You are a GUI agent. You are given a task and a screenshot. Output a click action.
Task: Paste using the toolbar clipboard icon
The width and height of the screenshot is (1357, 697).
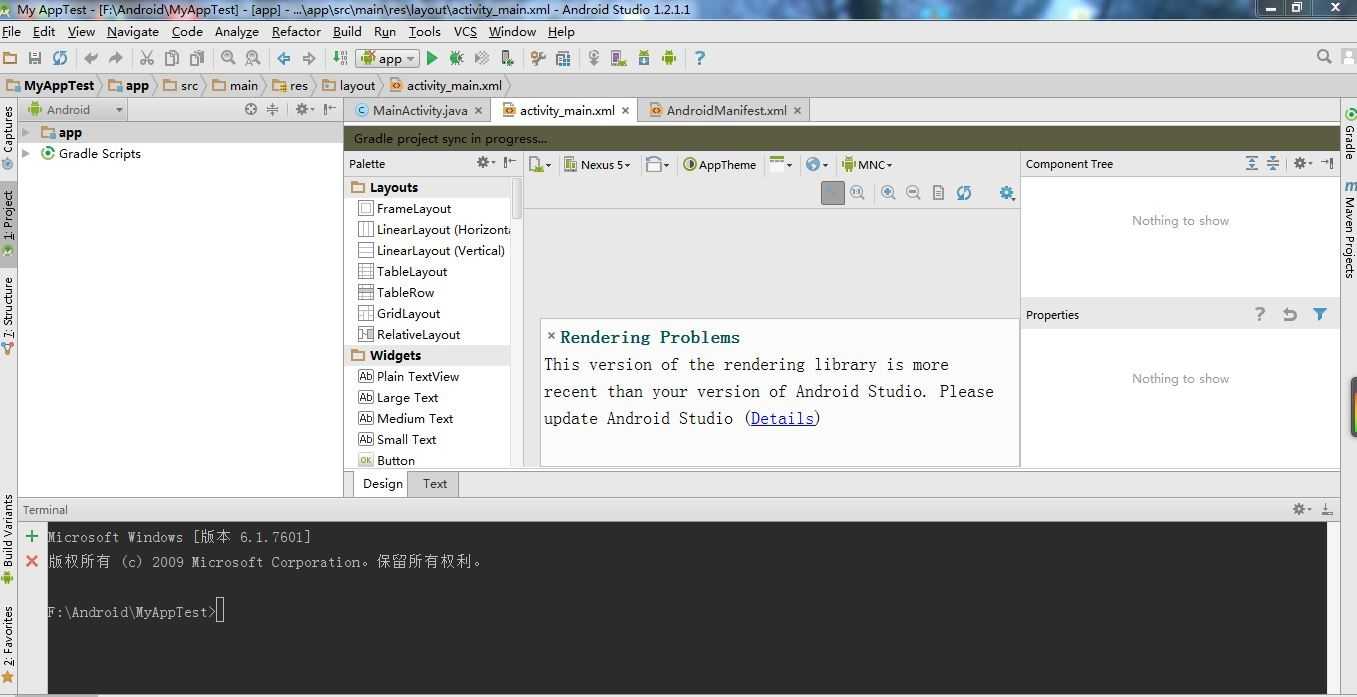point(197,58)
